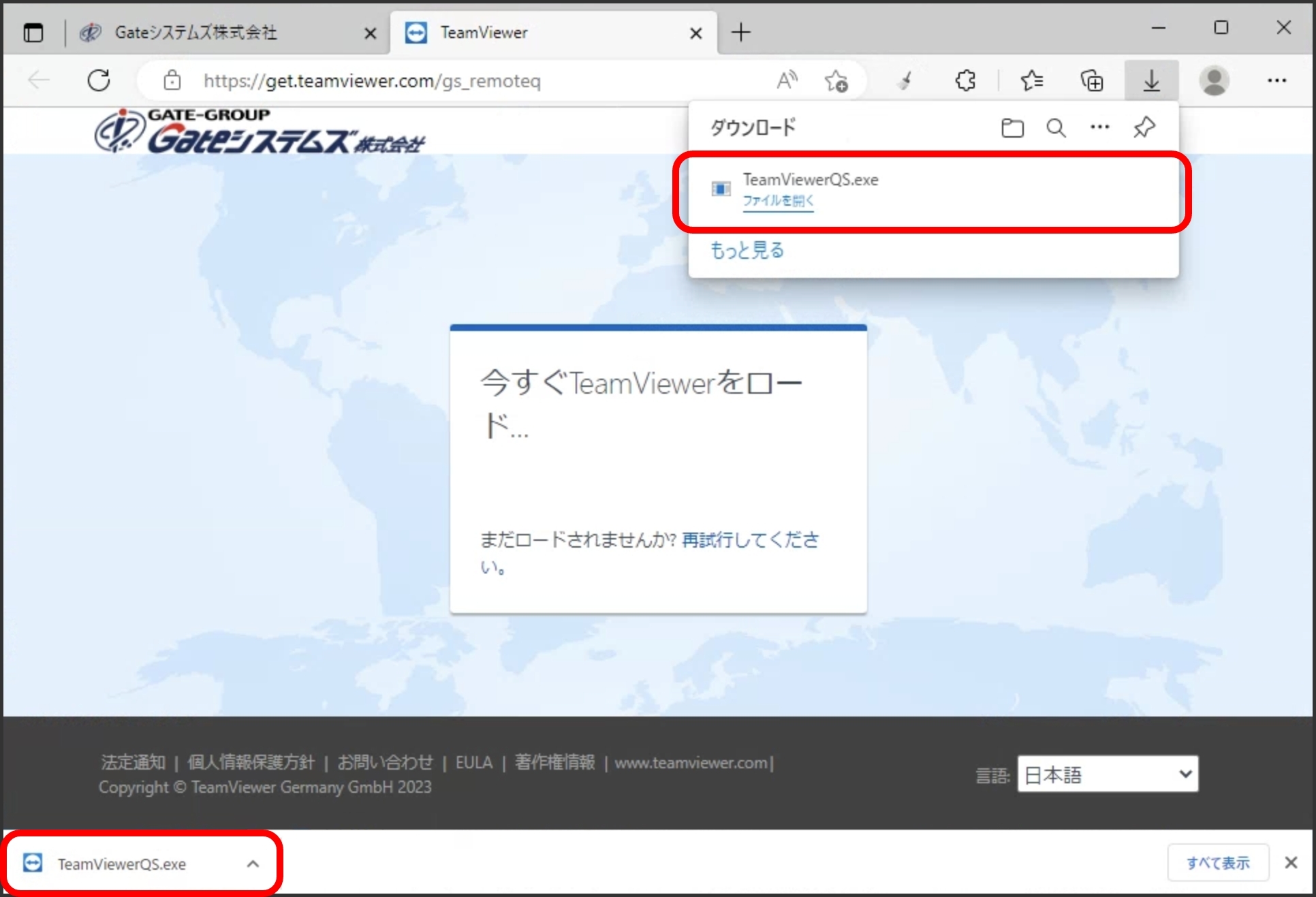Click TeamViewerQS.exe file name in the download panel
The image size is (1316, 897).
click(811, 180)
